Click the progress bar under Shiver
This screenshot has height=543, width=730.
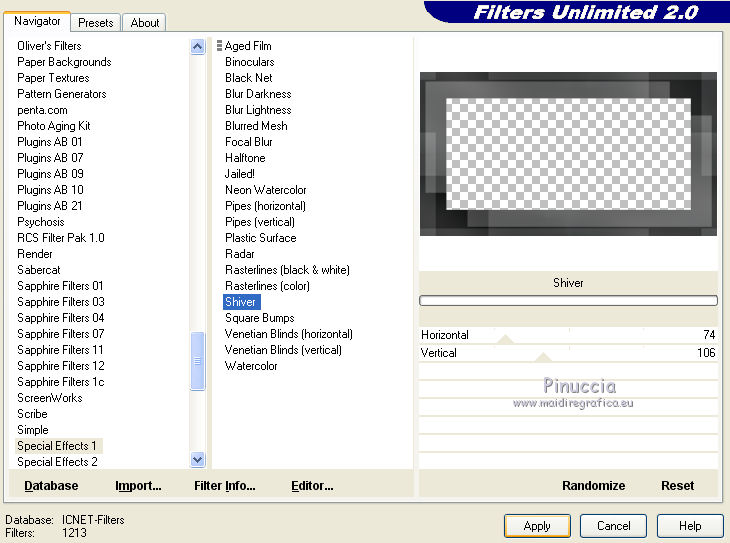pyautogui.click(x=568, y=300)
